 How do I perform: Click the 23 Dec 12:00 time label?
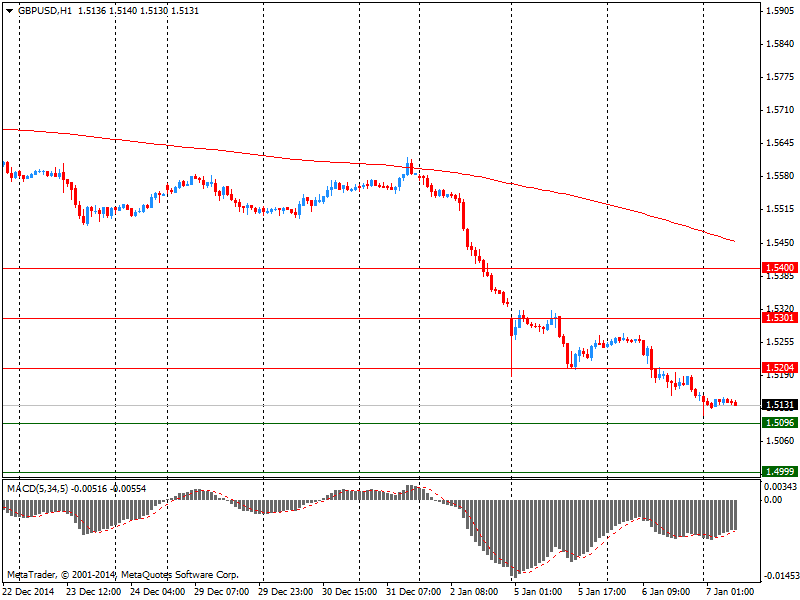coord(93,591)
